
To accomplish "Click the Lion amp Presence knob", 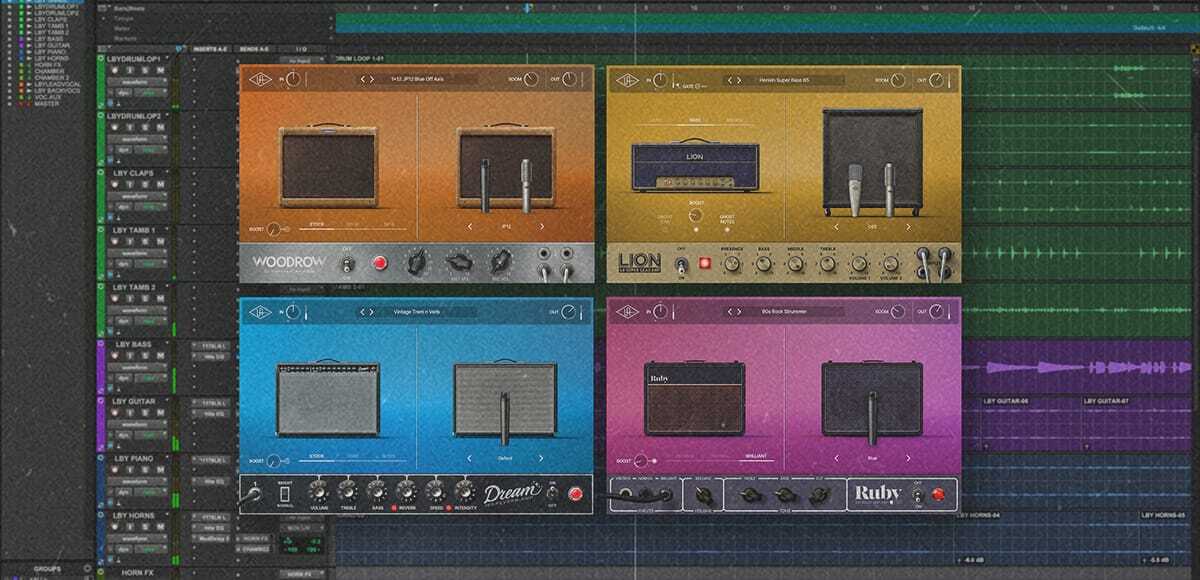I will [731, 264].
